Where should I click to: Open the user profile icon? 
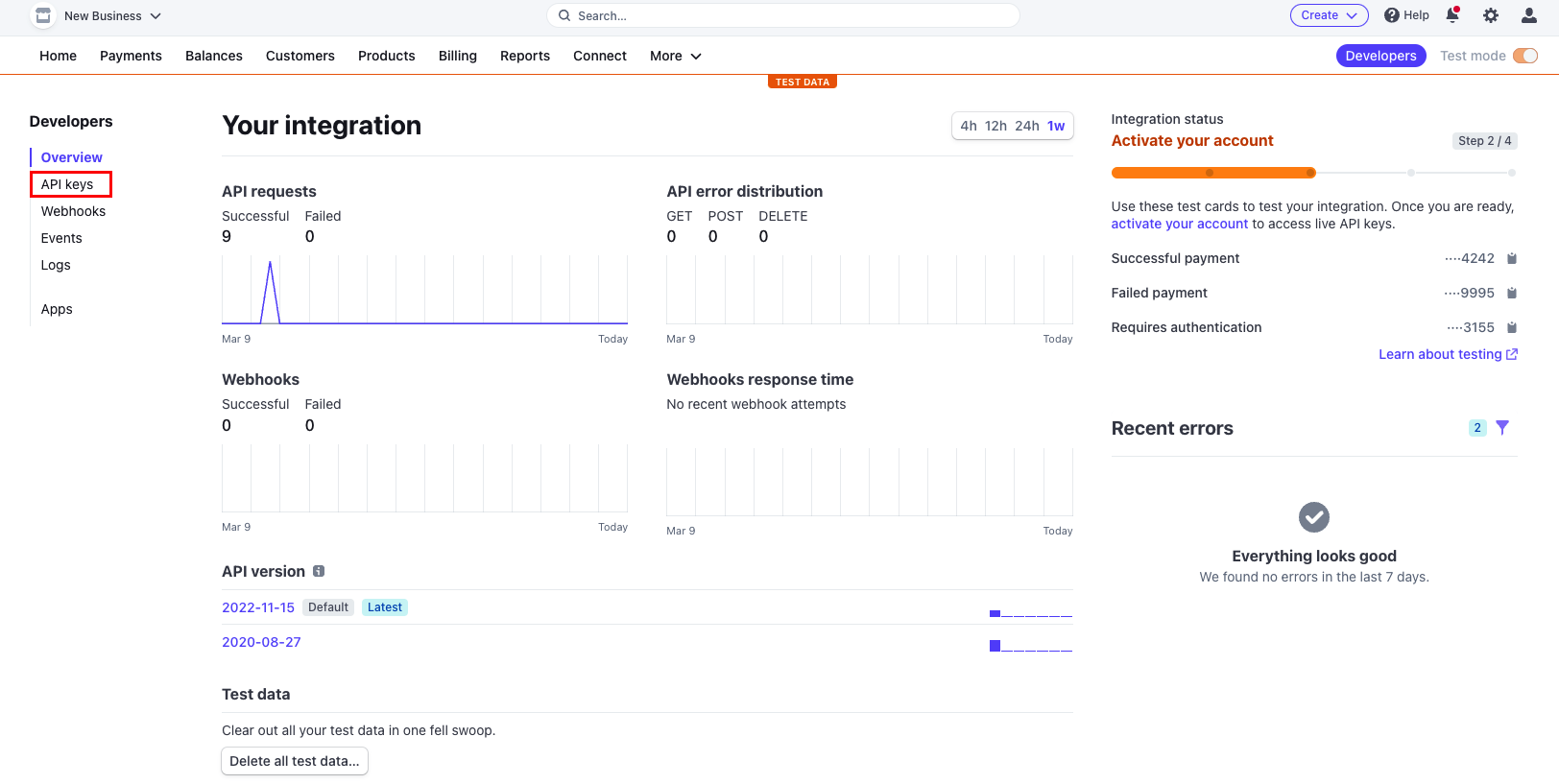[x=1529, y=15]
